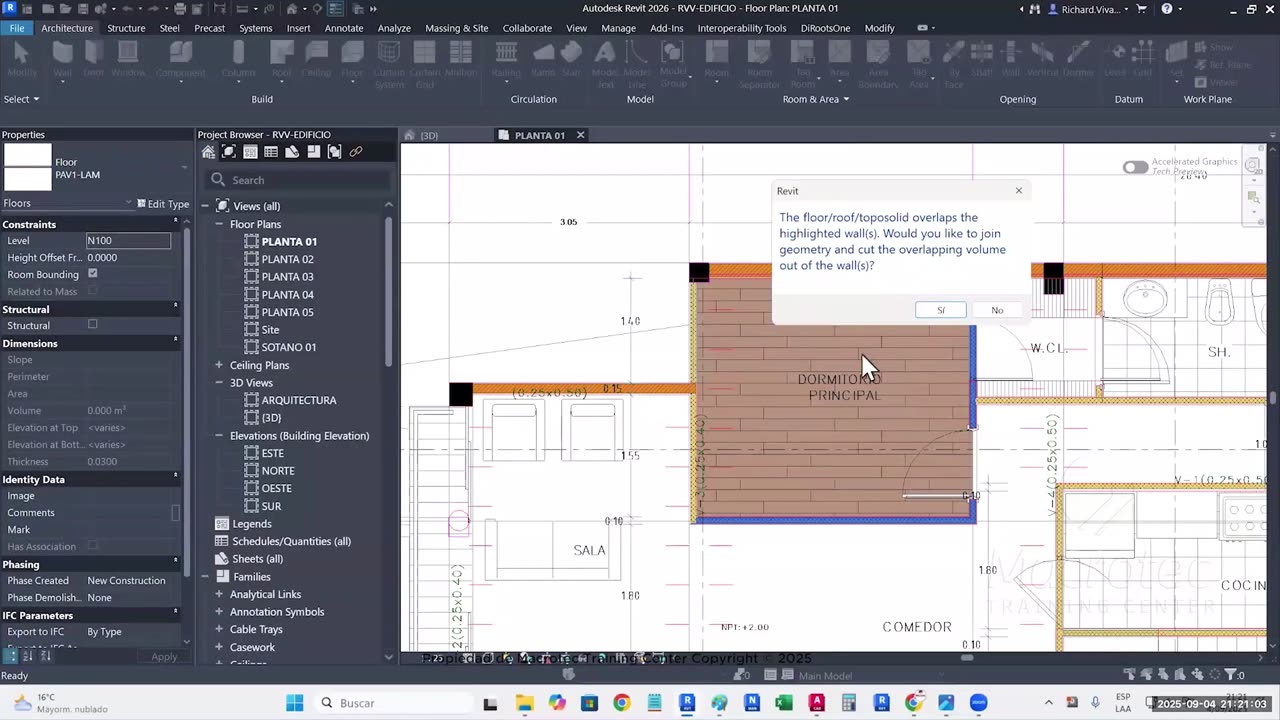Click the Project Browser Search field
1280x720 pixels.
(x=298, y=180)
